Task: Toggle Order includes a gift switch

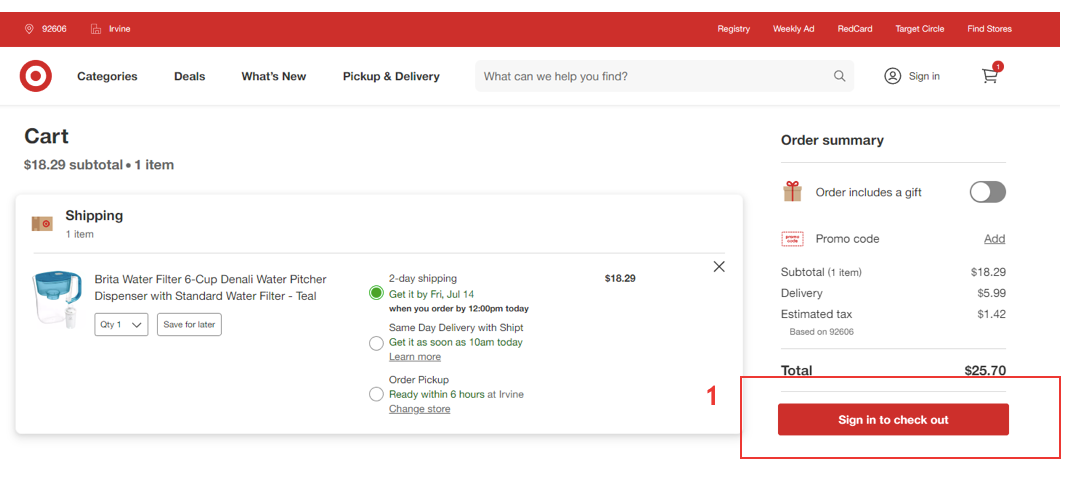Action: pyautogui.click(x=987, y=192)
